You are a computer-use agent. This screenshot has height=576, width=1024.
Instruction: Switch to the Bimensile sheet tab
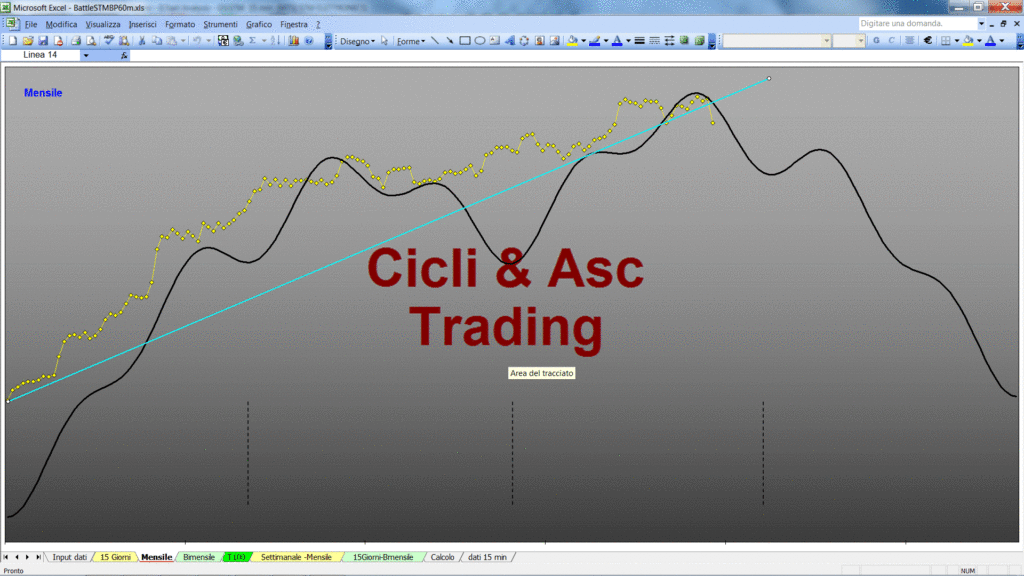[199, 557]
